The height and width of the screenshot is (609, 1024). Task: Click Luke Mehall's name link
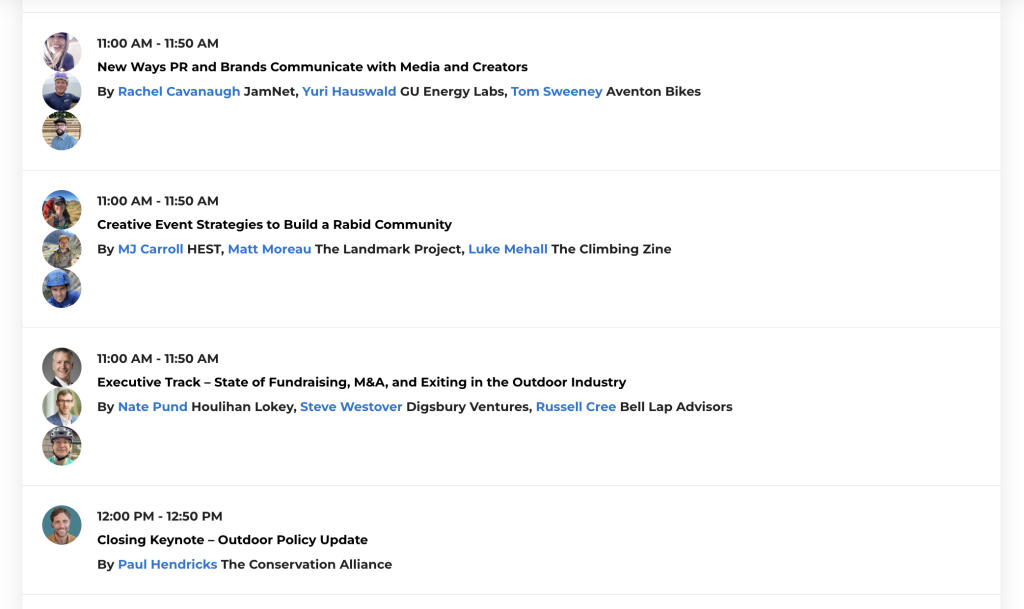[507, 249]
